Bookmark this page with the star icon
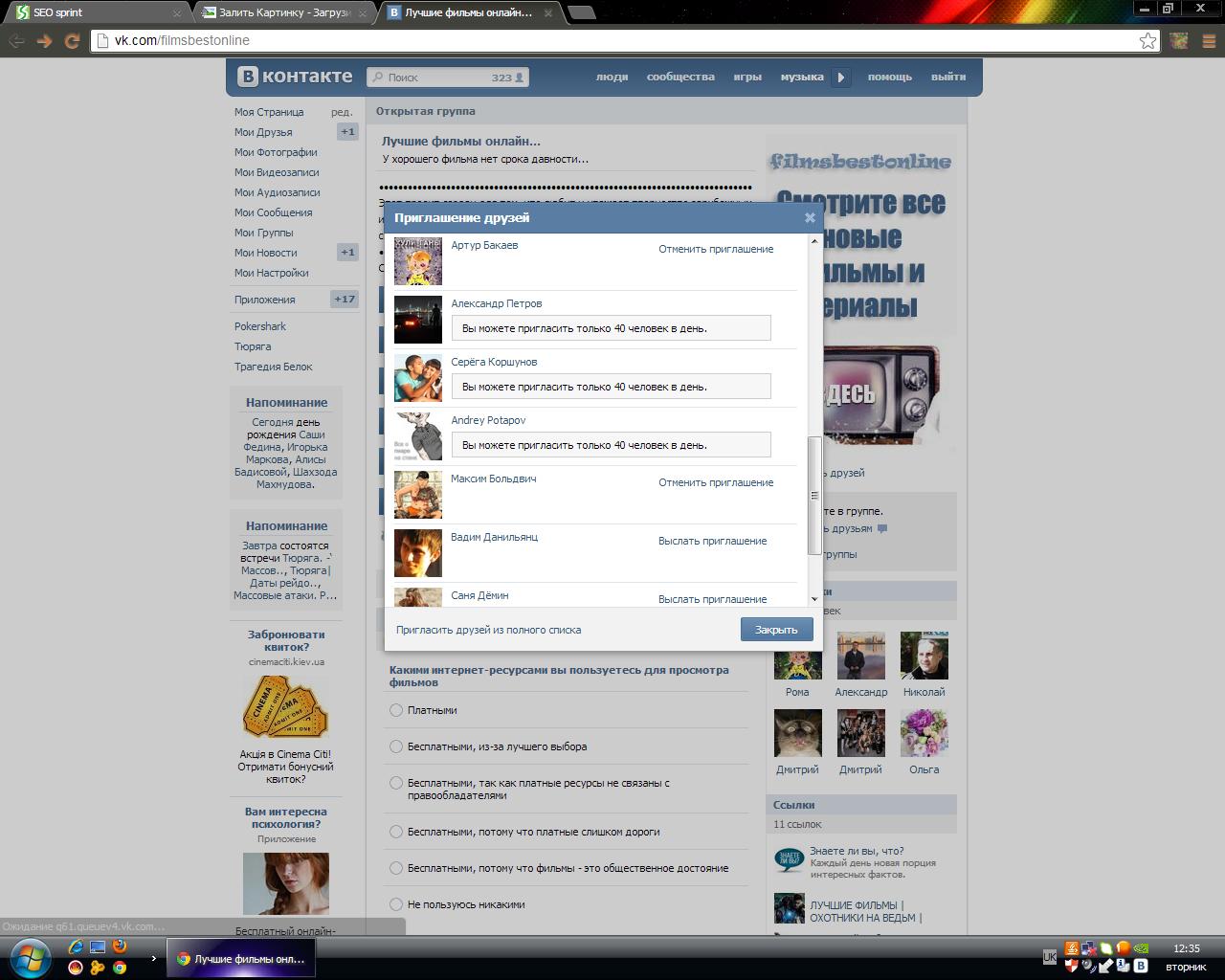1225x980 pixels. pyautogui.click(x=1147, y=40)
